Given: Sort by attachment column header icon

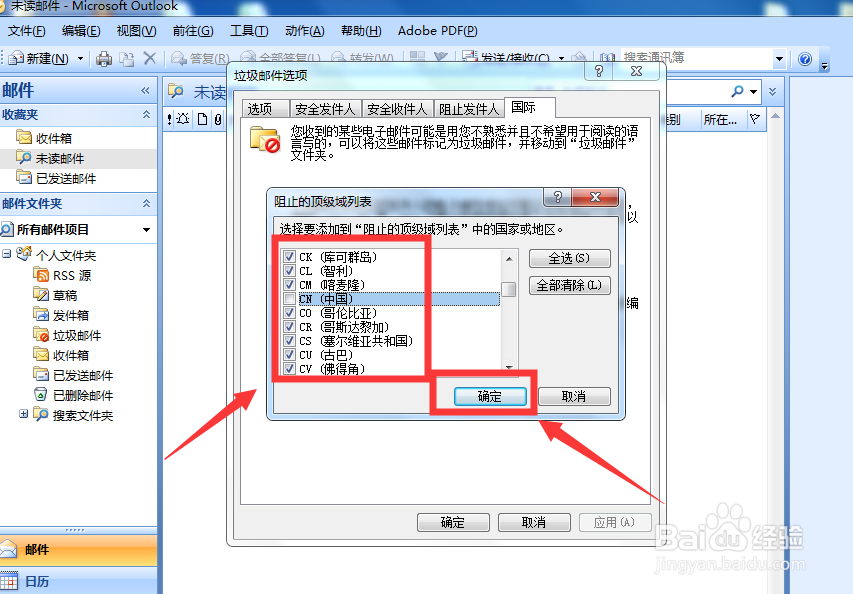Looking at the screenshot, I should click(218, 119).
